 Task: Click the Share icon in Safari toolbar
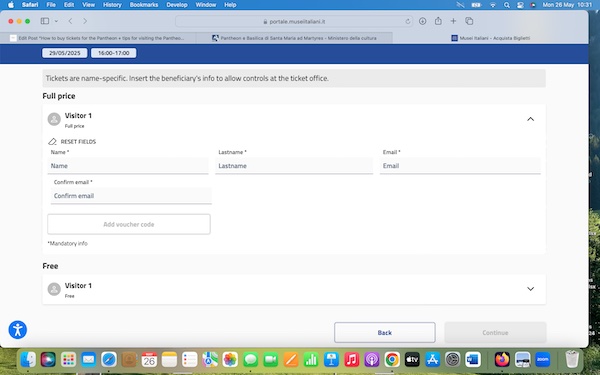[x=438, y=21]
